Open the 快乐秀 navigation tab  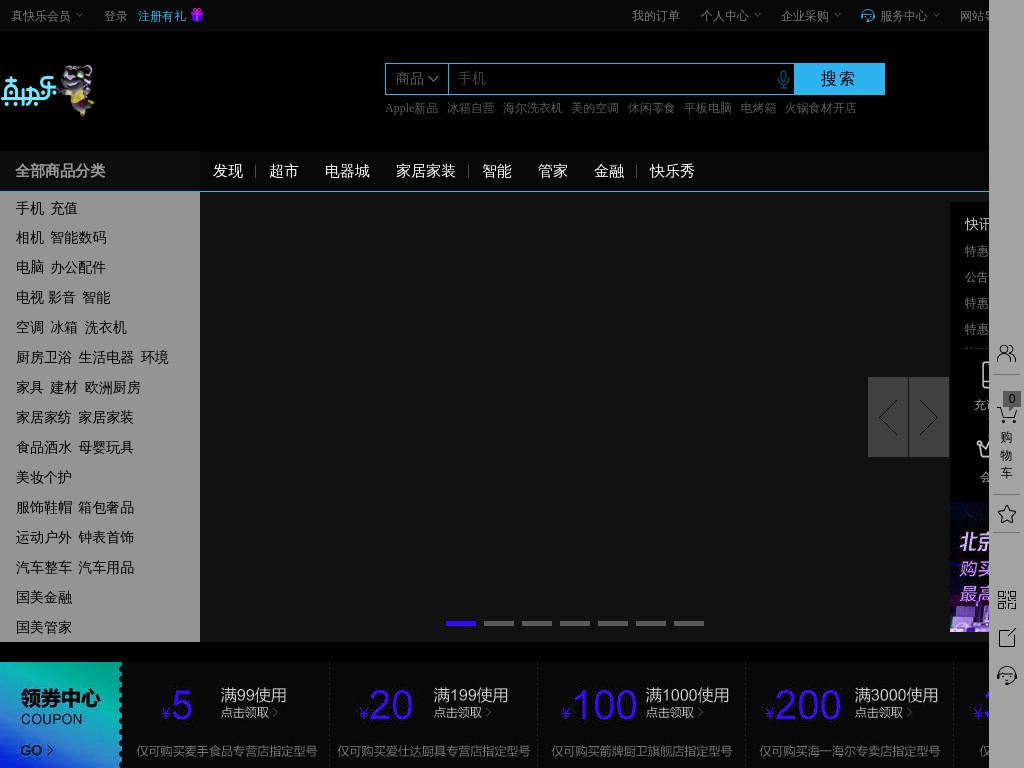672,171
